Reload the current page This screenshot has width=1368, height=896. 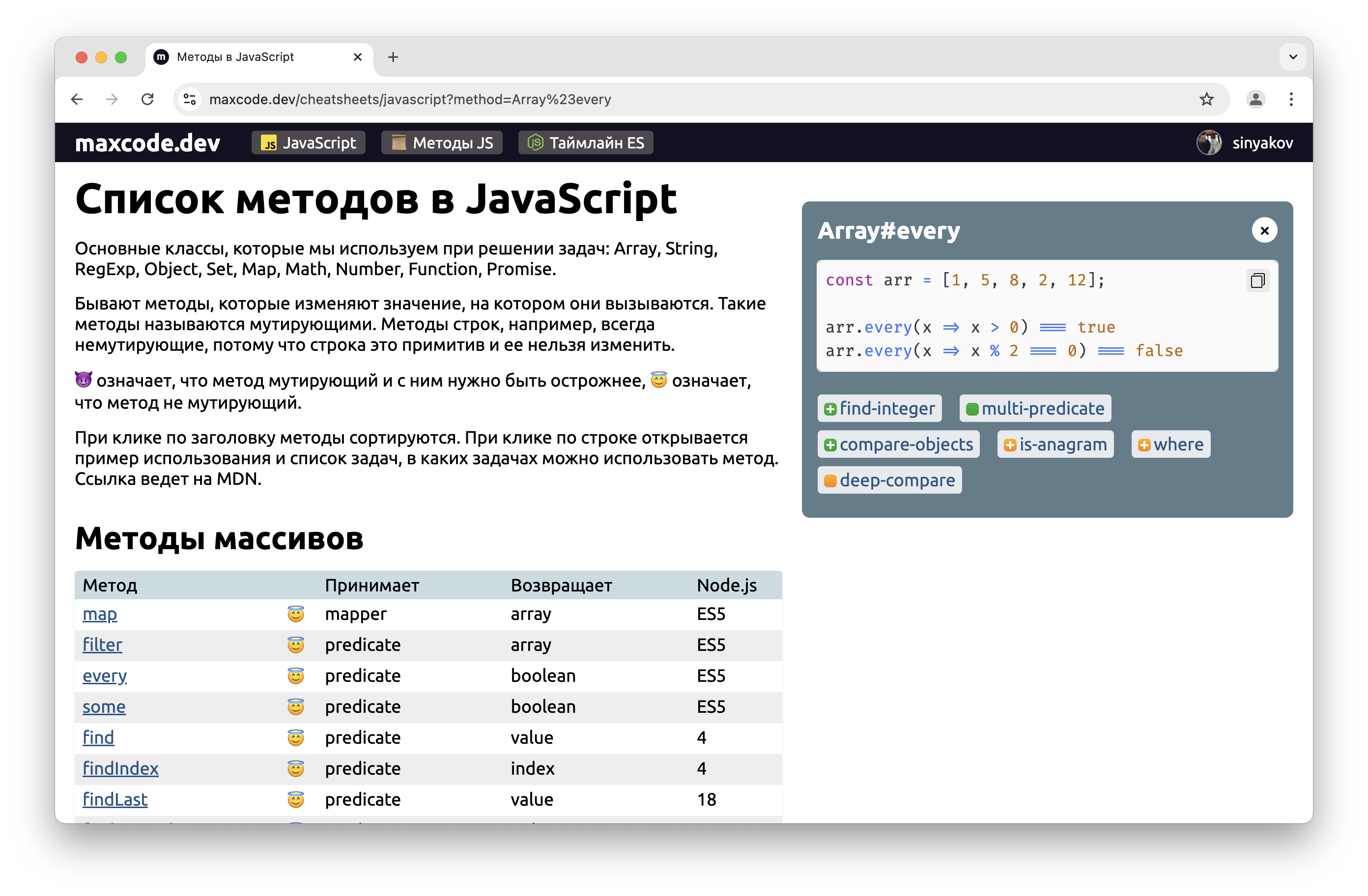coord(148,99)
